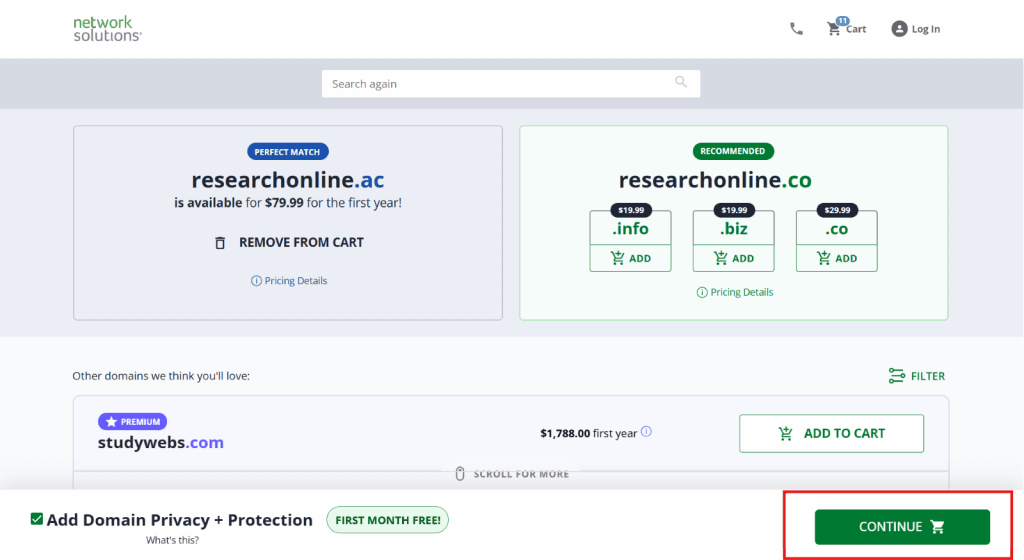Click the Search again input field

pyautogui.click(x=500, y=84)
